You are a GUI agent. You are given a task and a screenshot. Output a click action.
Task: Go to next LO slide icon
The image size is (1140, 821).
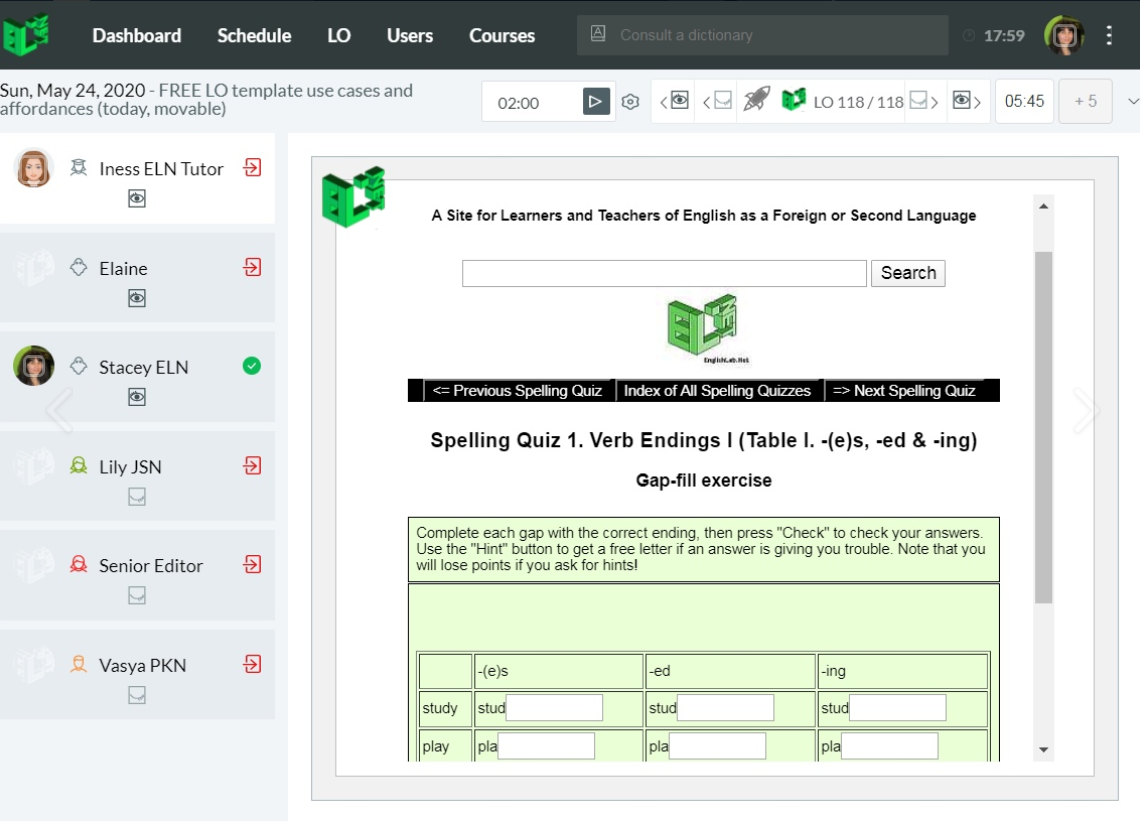924,101
